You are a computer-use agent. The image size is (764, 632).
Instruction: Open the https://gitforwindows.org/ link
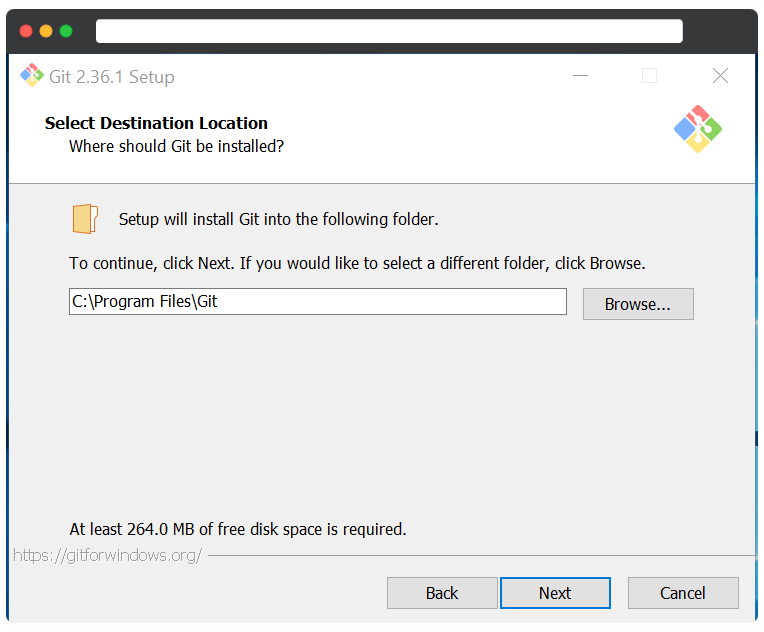tap(108, 555)
